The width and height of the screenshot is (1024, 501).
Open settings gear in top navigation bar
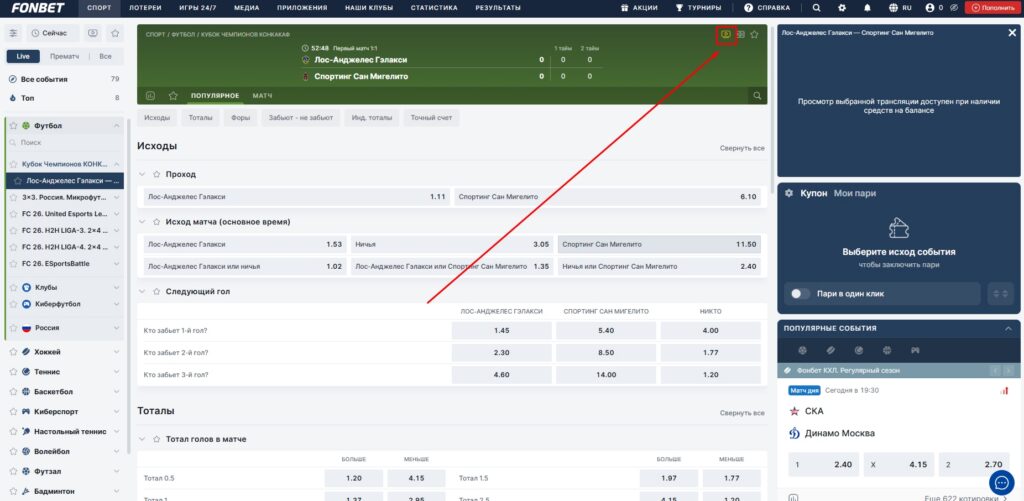pos(841,7)
